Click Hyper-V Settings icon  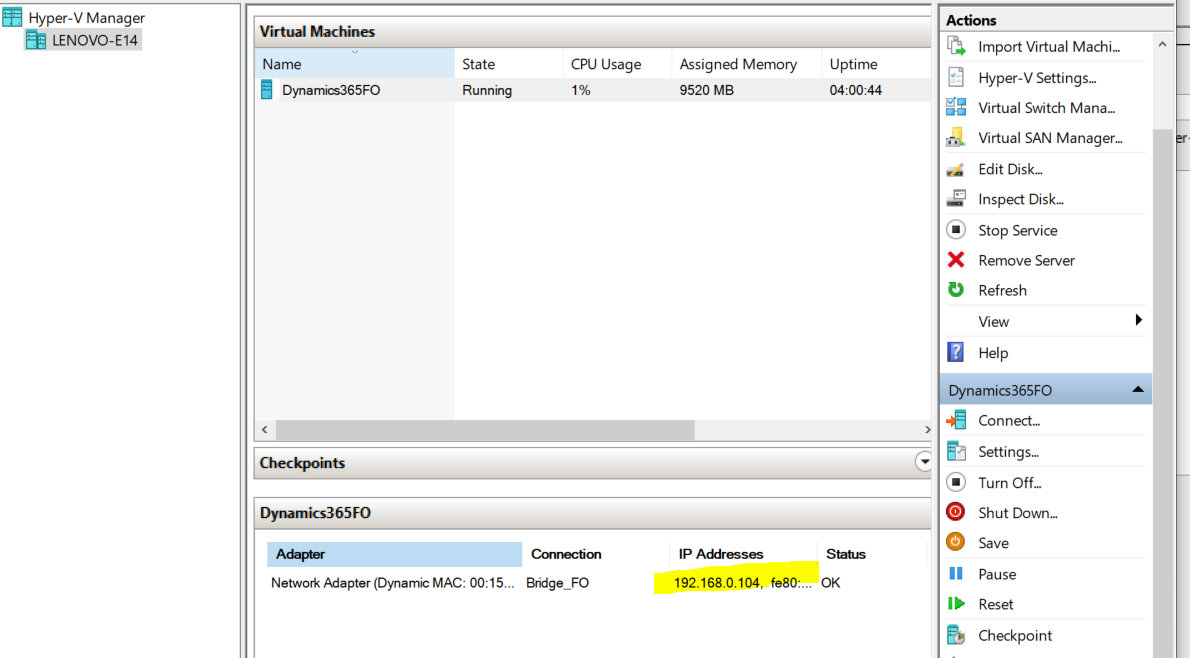coord(956,77)
